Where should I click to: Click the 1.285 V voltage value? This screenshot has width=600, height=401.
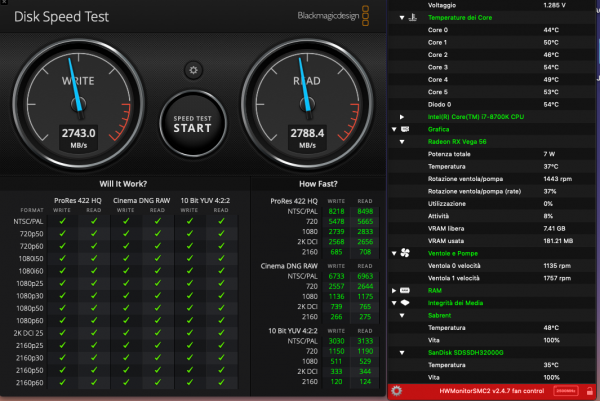pos(554,5)
